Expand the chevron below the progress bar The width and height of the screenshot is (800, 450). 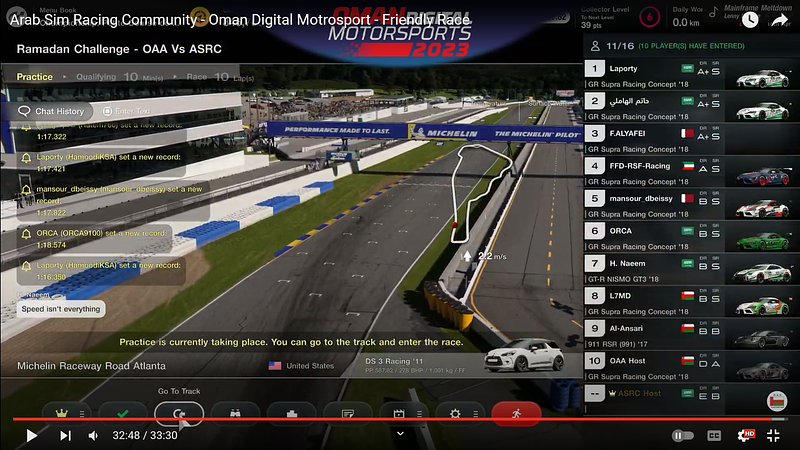[401, 434]
